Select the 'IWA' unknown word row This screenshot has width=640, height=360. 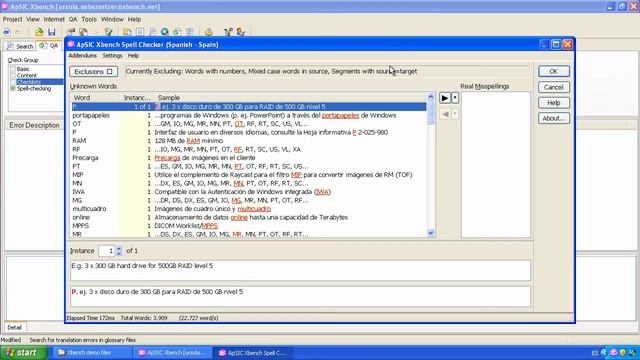249,192
